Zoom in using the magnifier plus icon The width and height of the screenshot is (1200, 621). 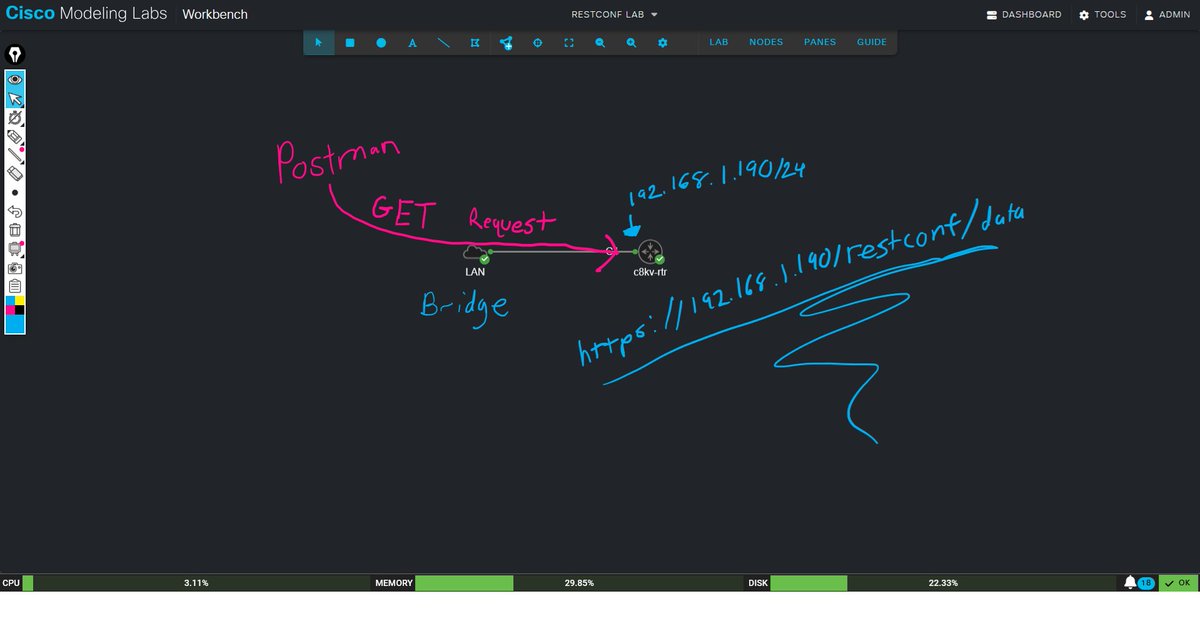coord(631,43)
